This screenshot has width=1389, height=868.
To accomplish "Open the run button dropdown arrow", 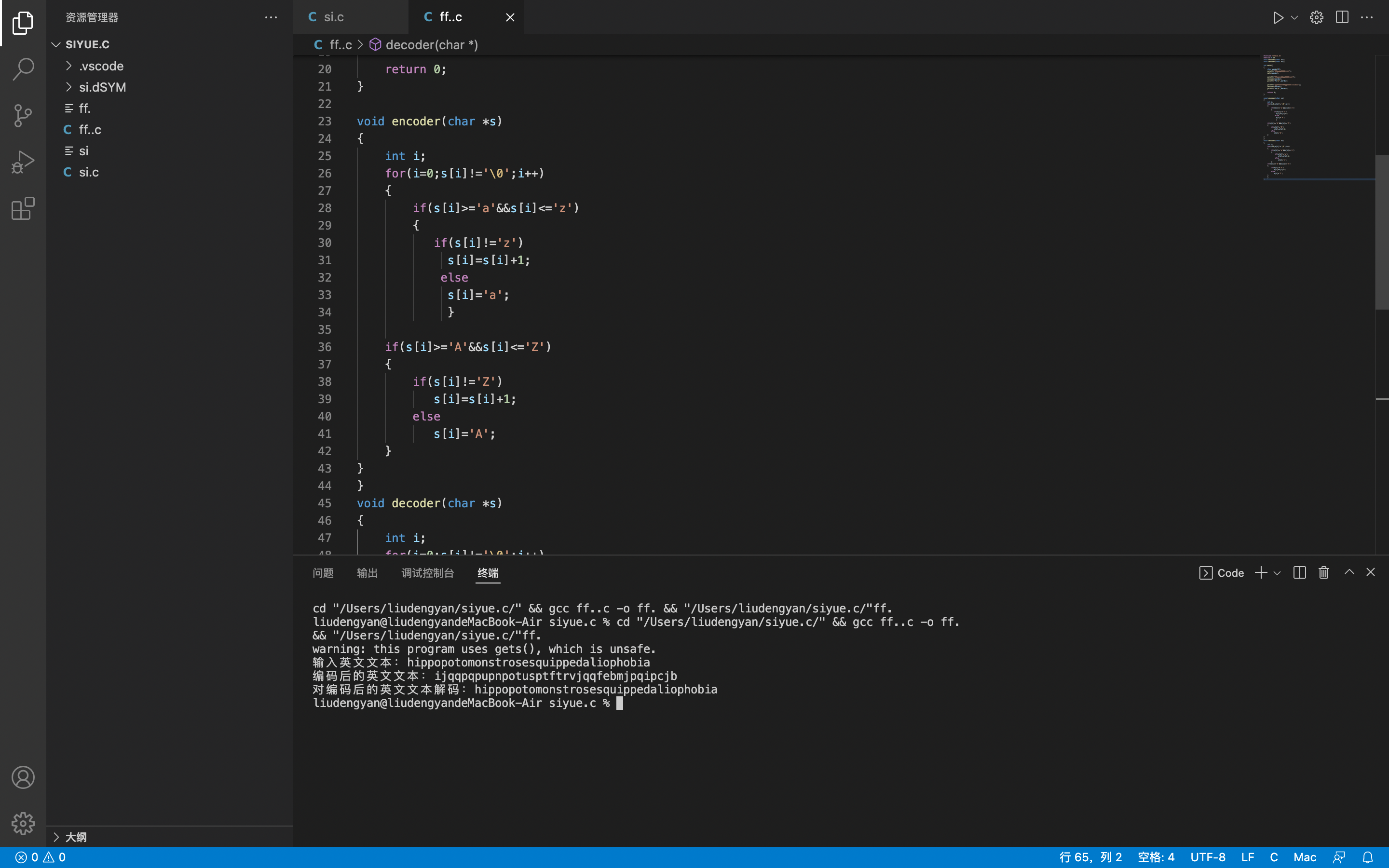I will pos(1295,17).
